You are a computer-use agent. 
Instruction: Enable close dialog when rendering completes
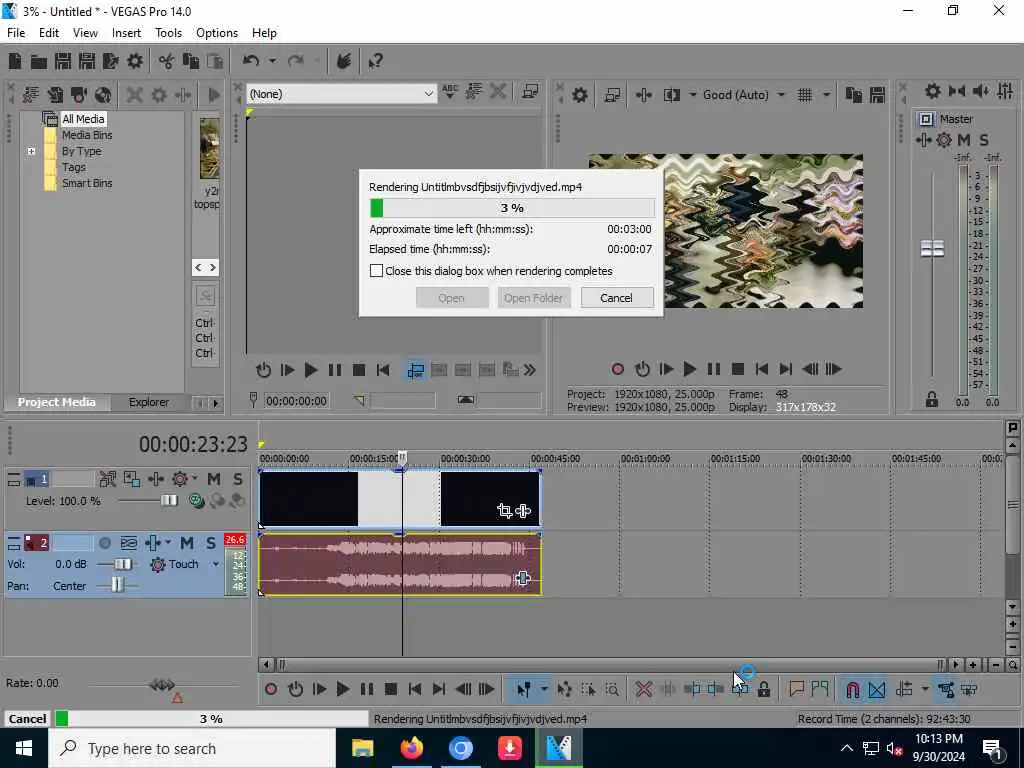376,271
